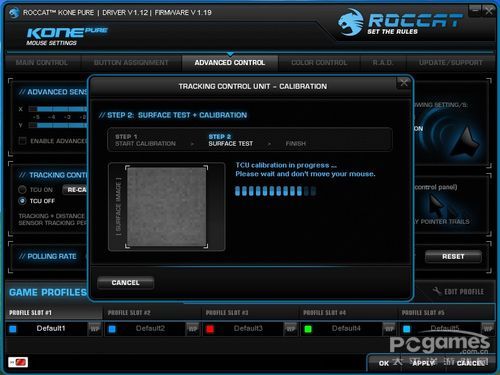Switch to the Main Control tab
This screenshot has width=500, height=375.
click(x=42, y=63)
